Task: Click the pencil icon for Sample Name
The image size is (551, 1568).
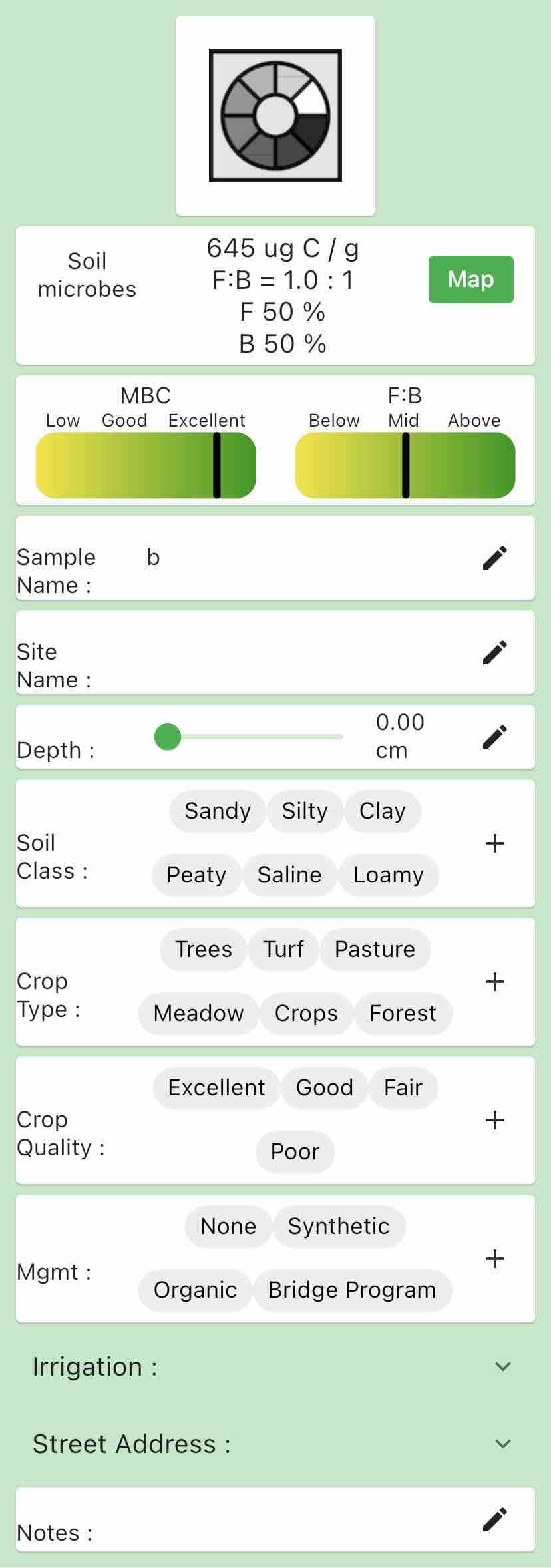Action: [x=494, y=558]
